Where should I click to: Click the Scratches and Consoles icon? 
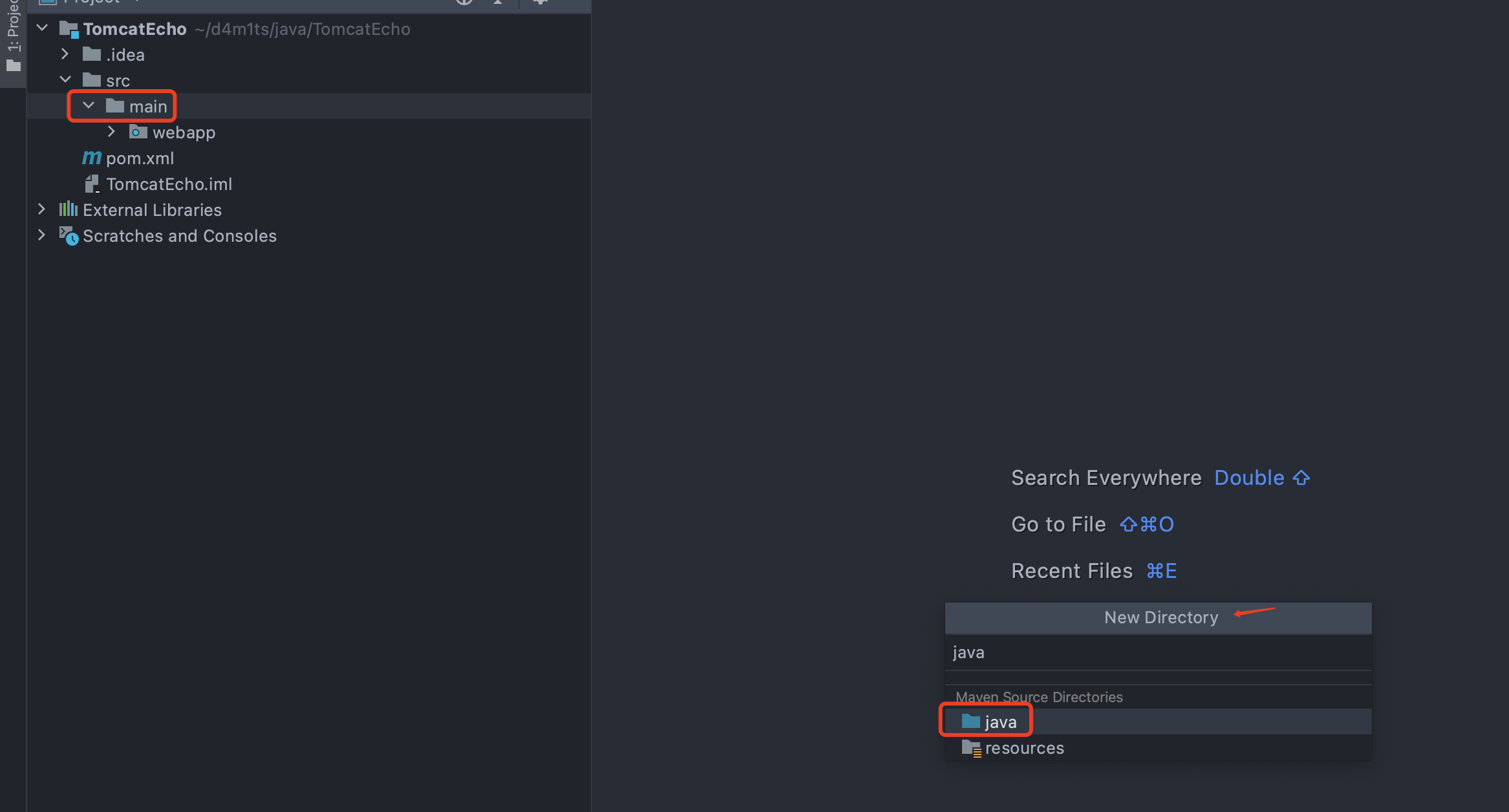pos(69,236)
